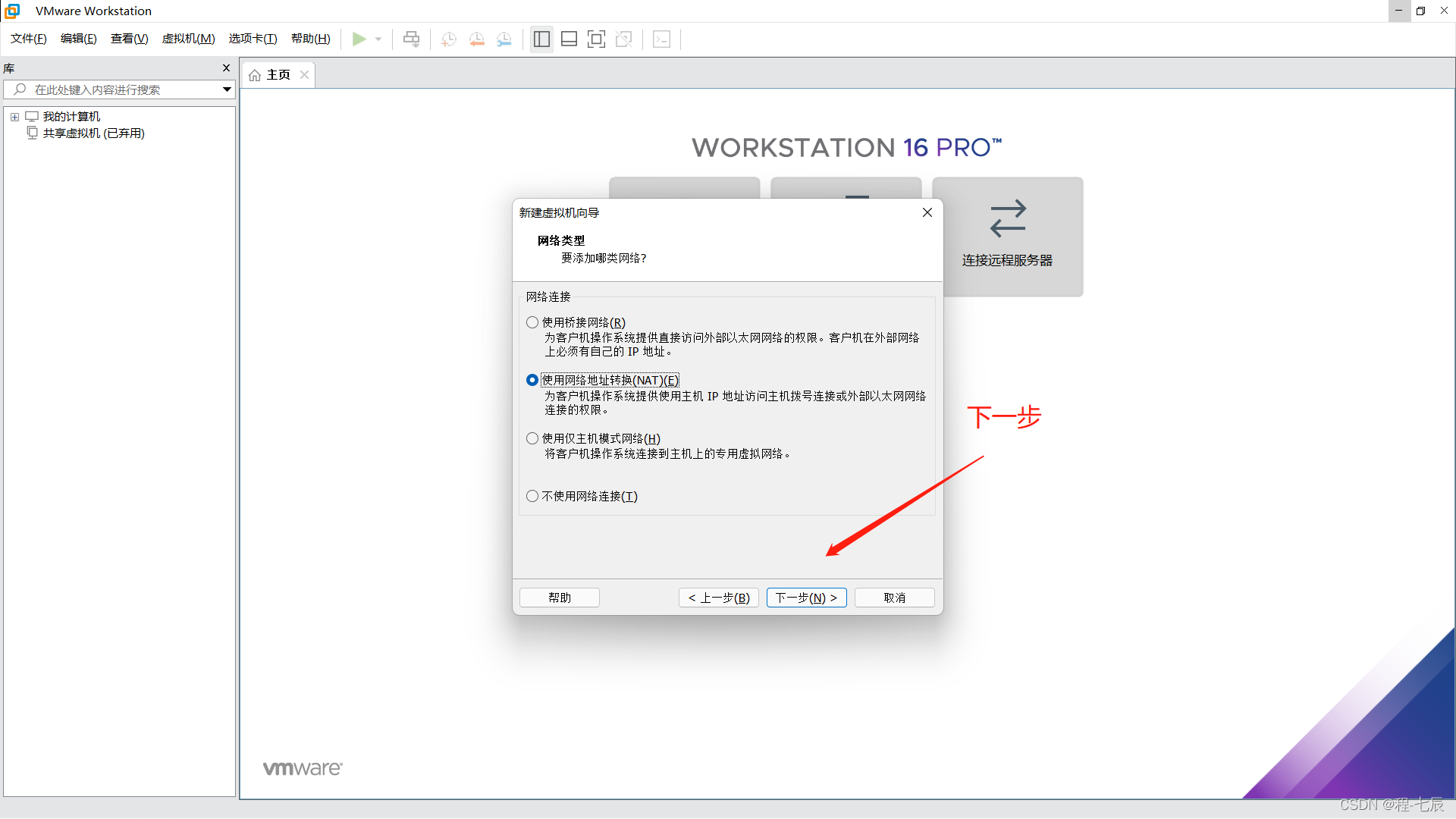This screenshot has height=819, width=1456.
Task: Open the 选项卡(T) menu
Action: point(253,39)
